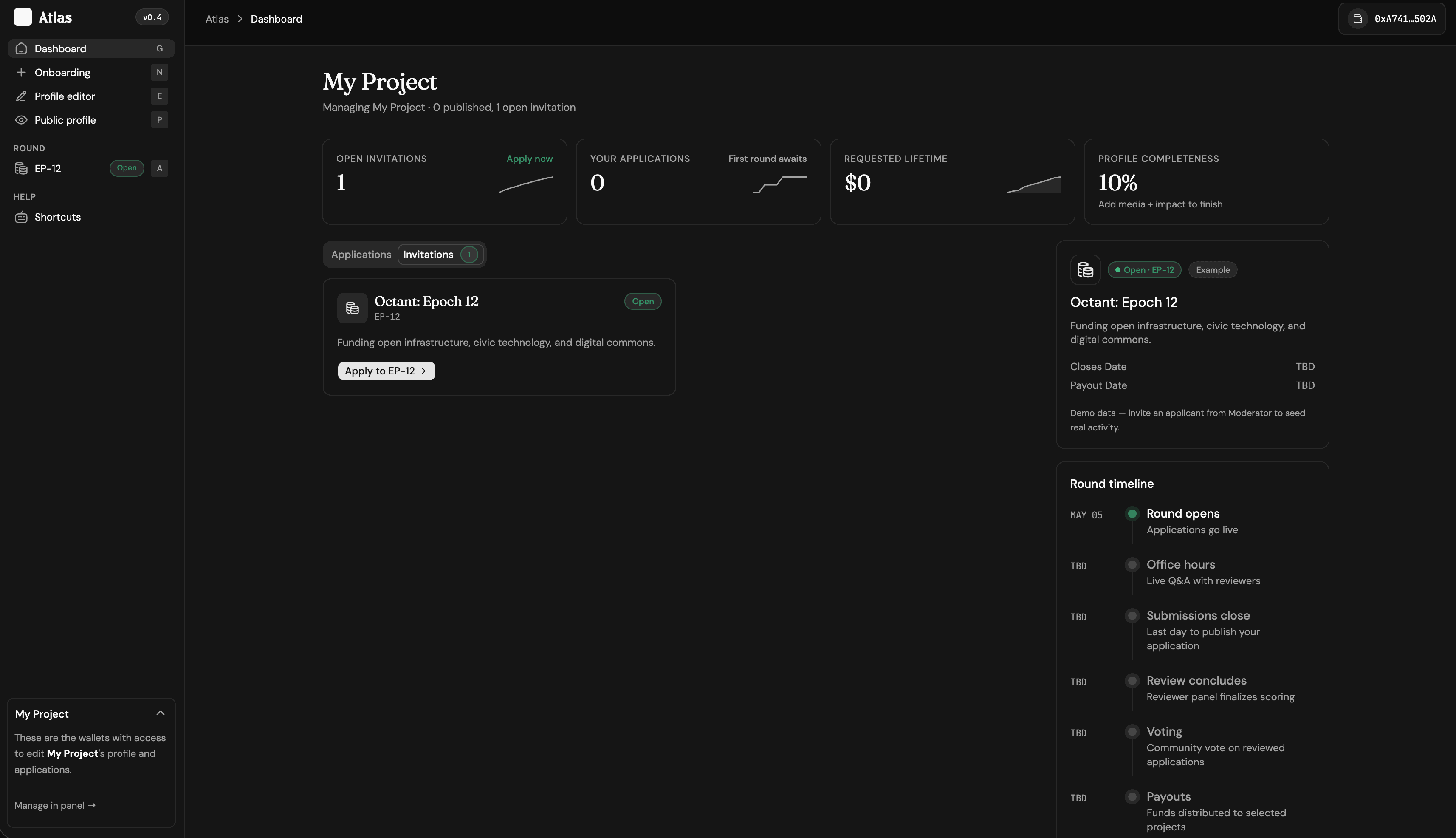
Task: Open Public profile from sidebar
Action: pos(91,120)
